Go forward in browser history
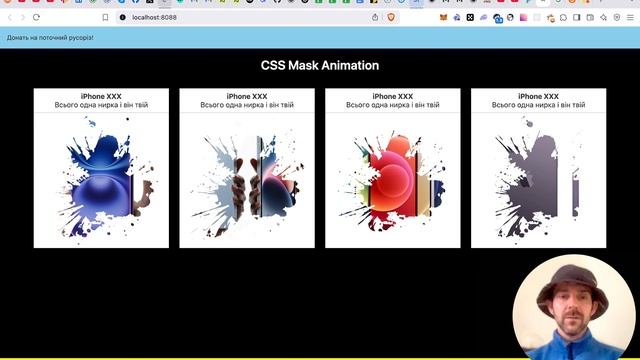The height and width of the screenshot is (360, 640). coord(23,18)
